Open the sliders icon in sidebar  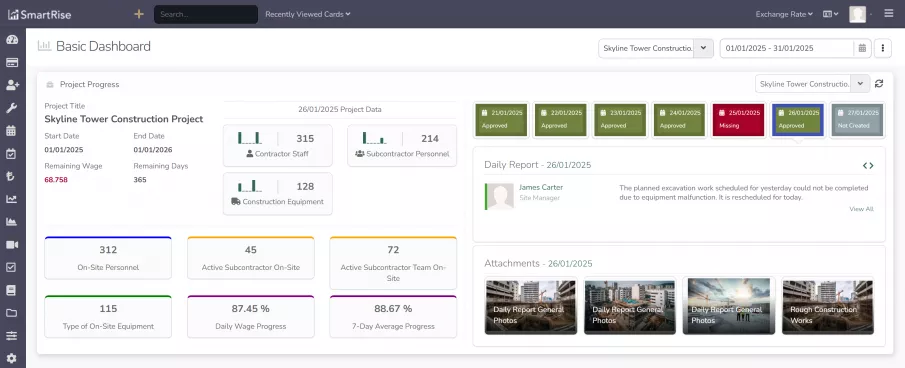[x=12, y=336]
